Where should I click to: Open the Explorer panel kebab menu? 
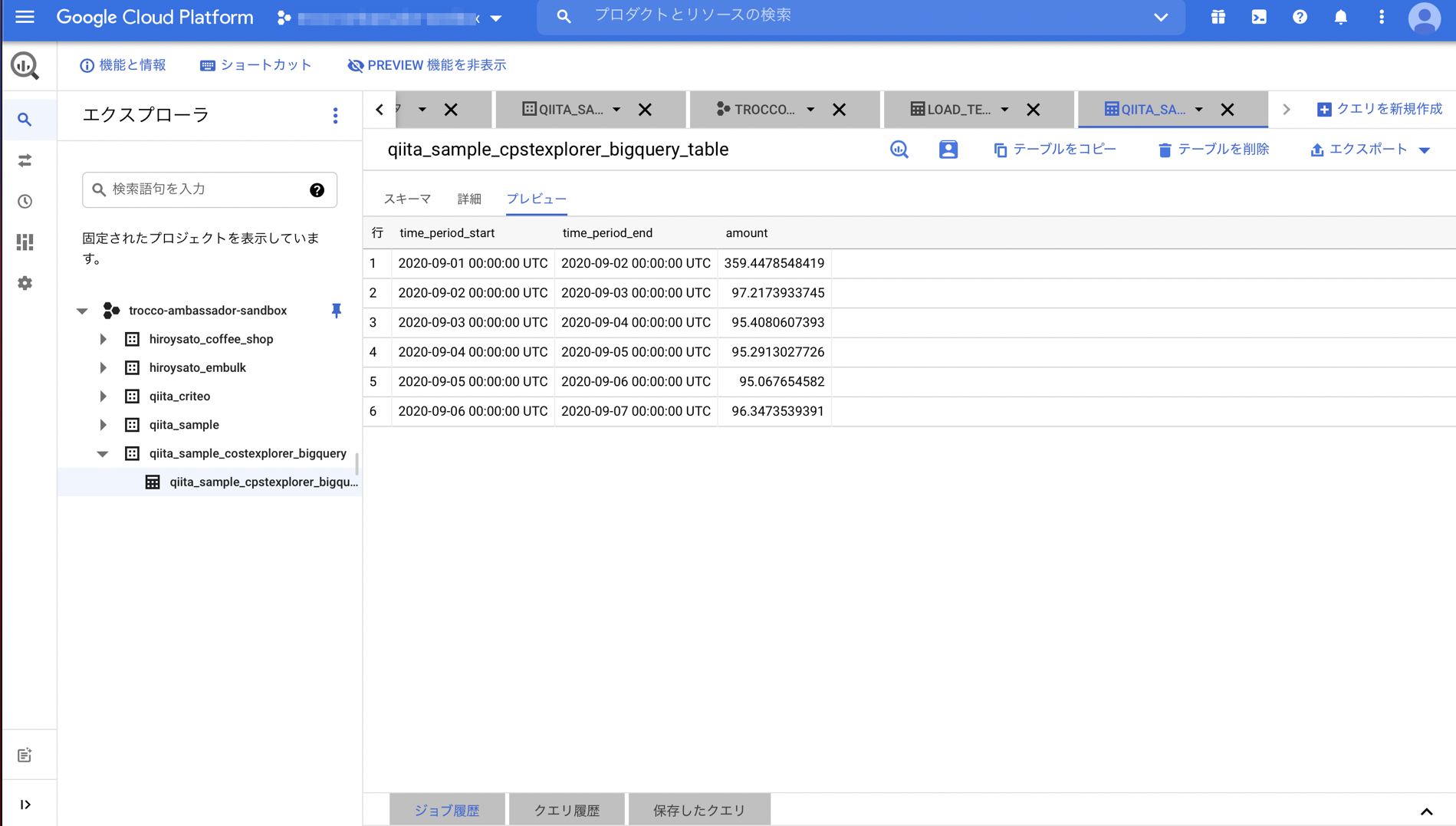point(335,115)
